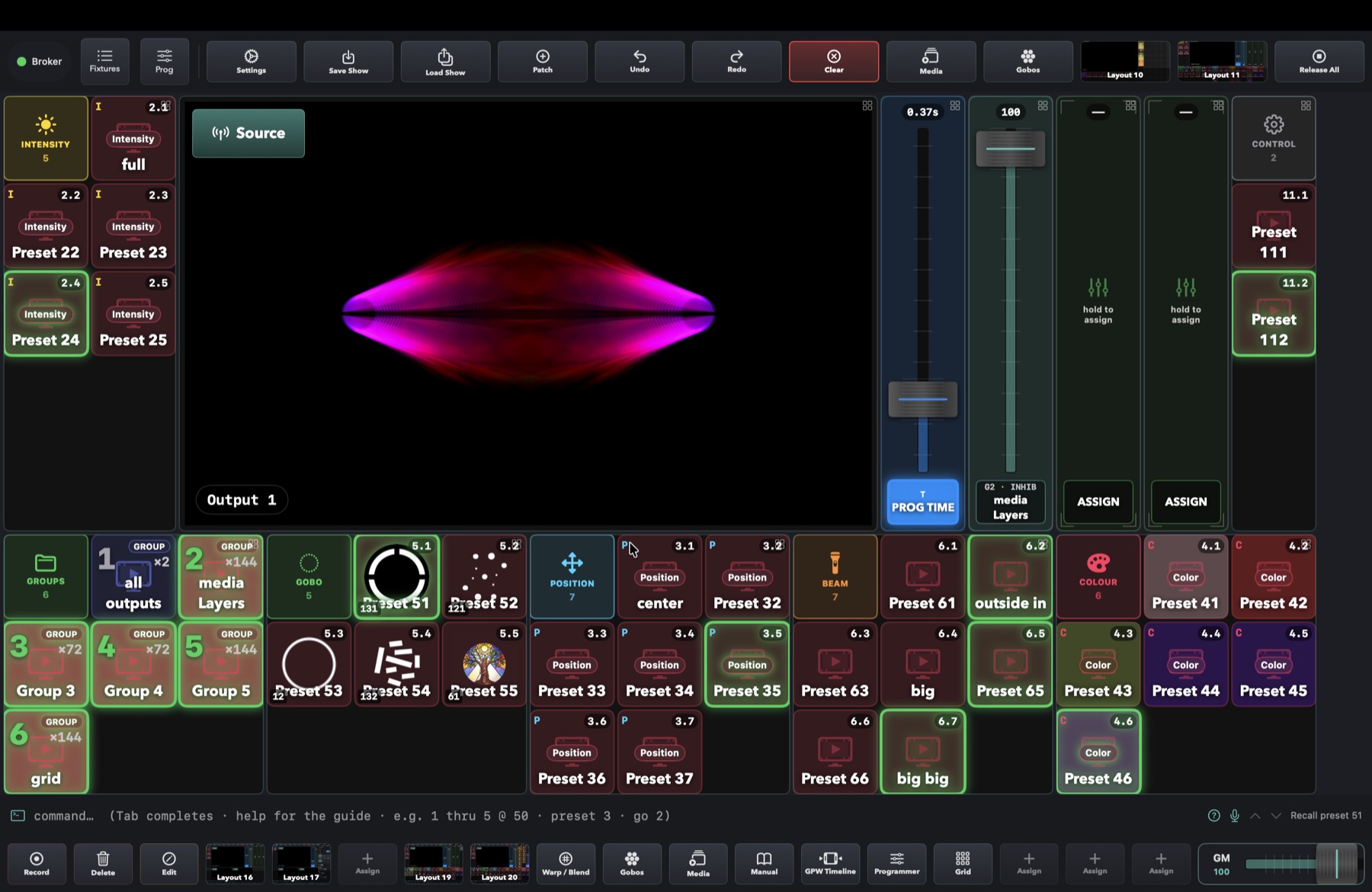
Task: Click the Release All button
Action: (x=1319, y=61)
